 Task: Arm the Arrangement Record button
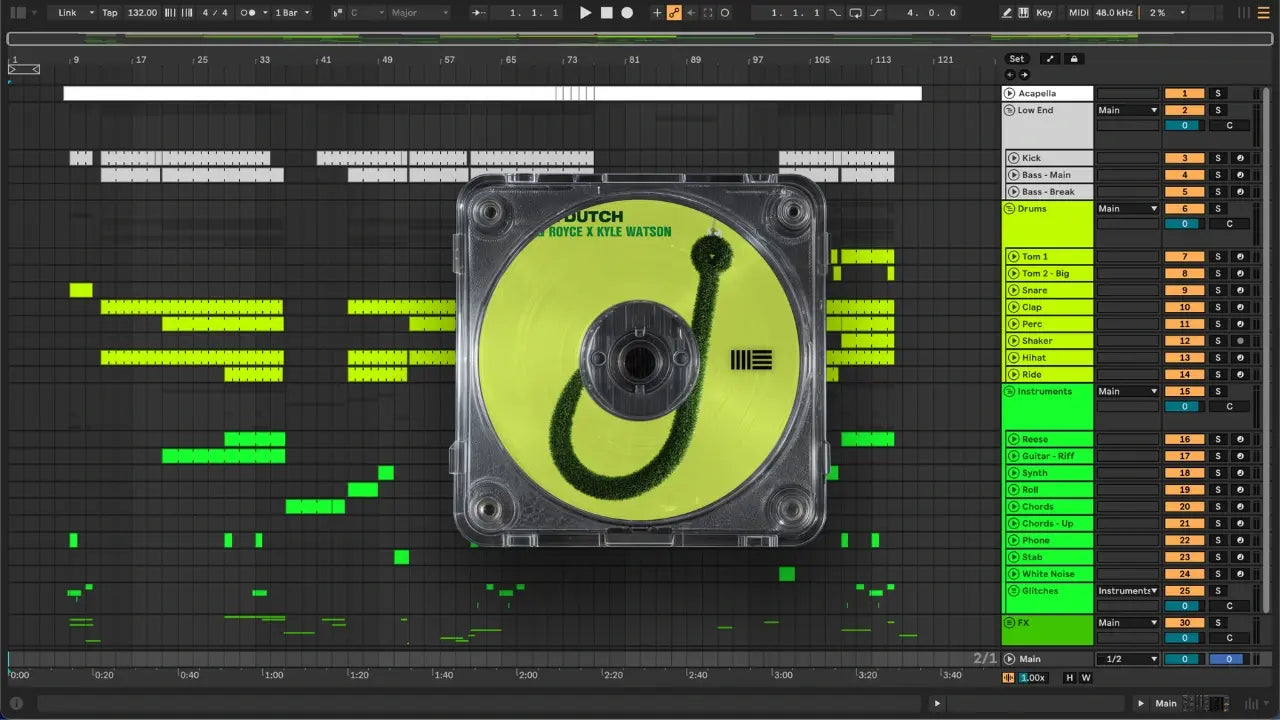point(627,13)
